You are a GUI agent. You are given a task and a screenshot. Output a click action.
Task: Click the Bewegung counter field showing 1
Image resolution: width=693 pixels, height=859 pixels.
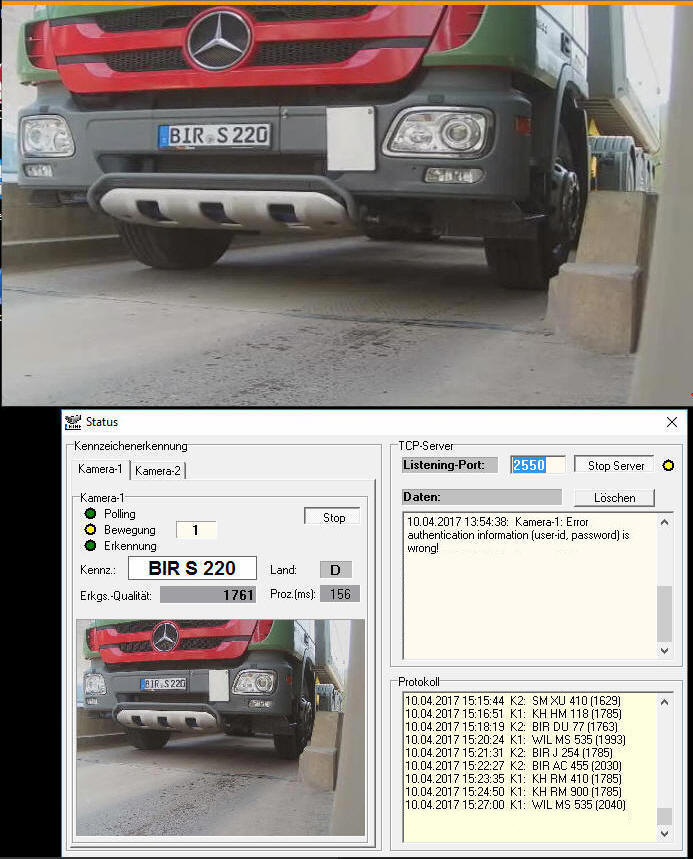coord(196,530)
